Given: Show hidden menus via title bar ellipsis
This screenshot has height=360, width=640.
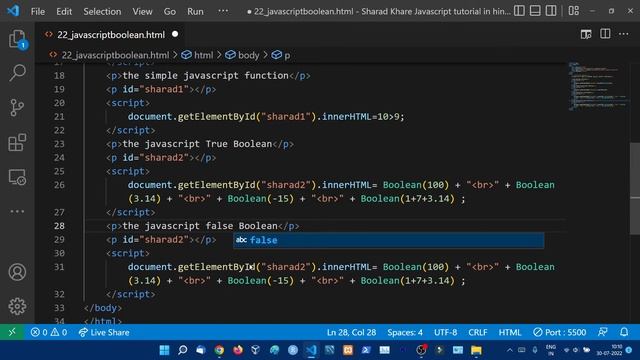Looking at the screenshot, I should [223, 11].
